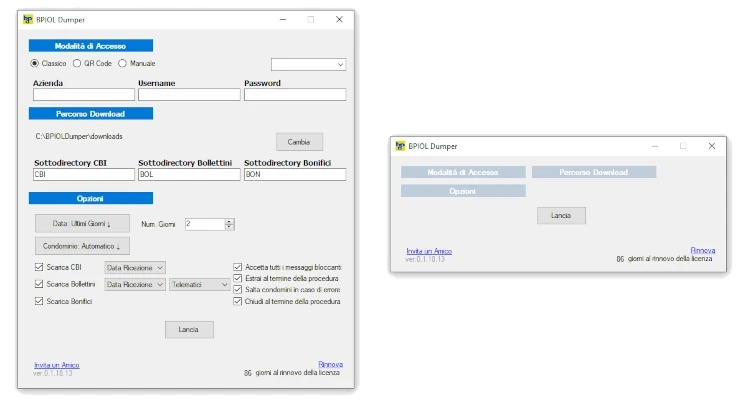Expand Percorso Download section in smaller window
Screen dimensions: 748x400
(x=593, y=172)
